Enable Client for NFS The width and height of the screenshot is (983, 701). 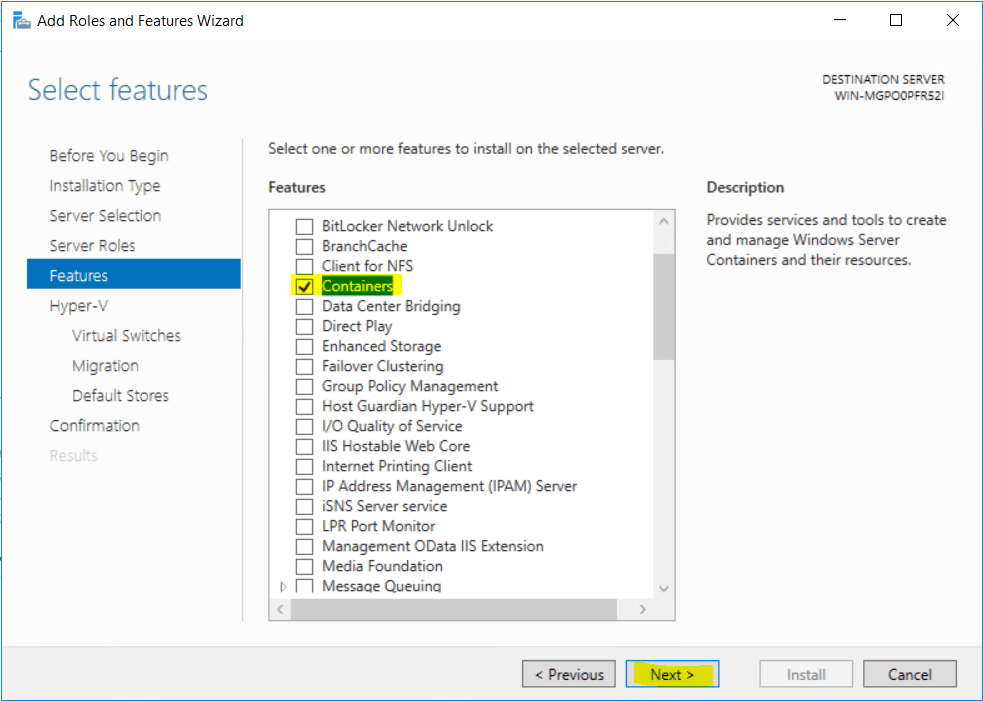tap(305, 266)
